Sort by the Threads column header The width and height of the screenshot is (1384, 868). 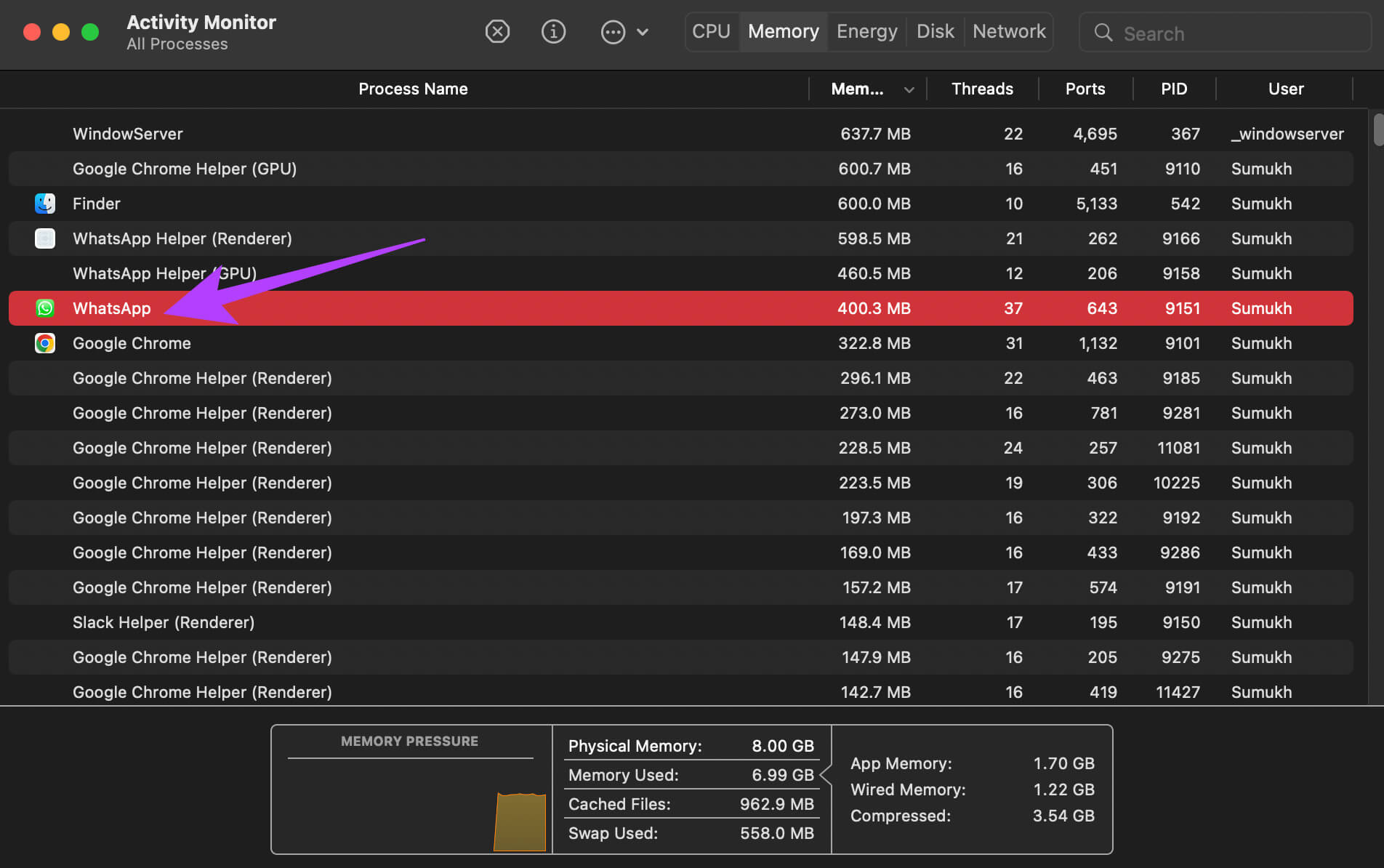point(982,89)
